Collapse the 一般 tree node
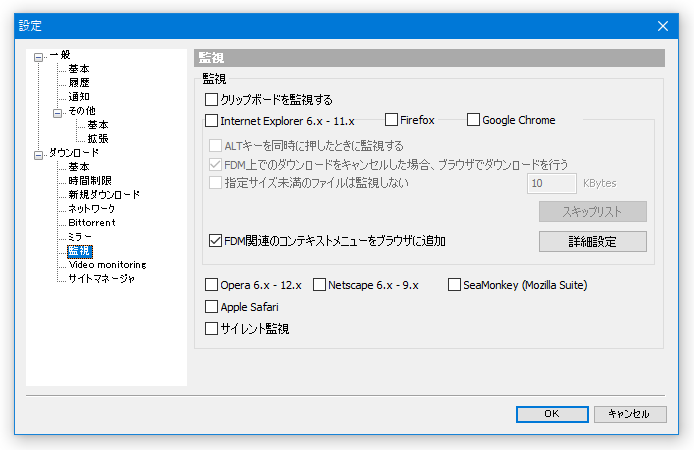694x450 pixels. point(39,57)
